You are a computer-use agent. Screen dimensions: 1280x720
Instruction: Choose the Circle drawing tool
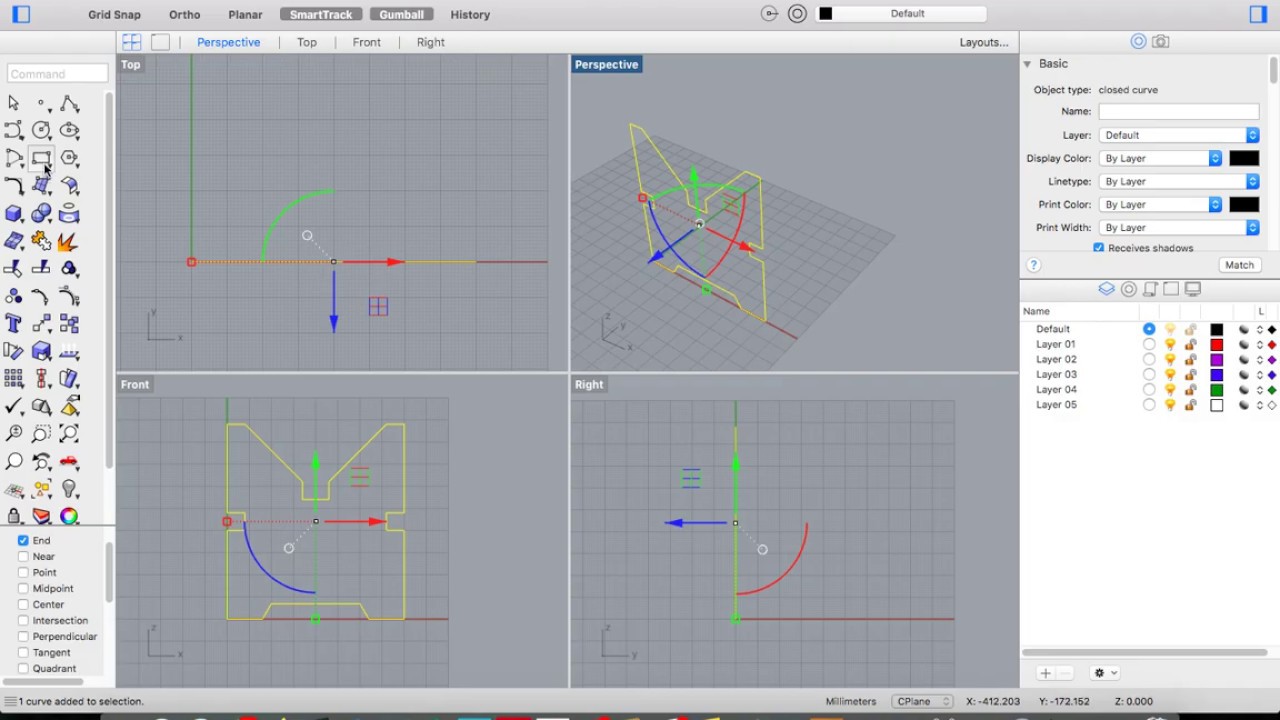tap(41, 130)
